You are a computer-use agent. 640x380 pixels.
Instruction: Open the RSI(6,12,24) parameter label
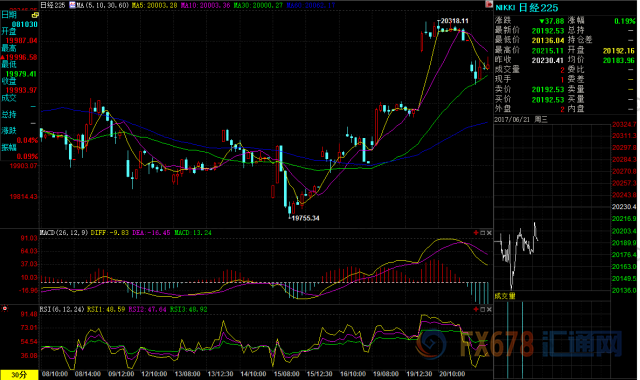coord(62,309)
